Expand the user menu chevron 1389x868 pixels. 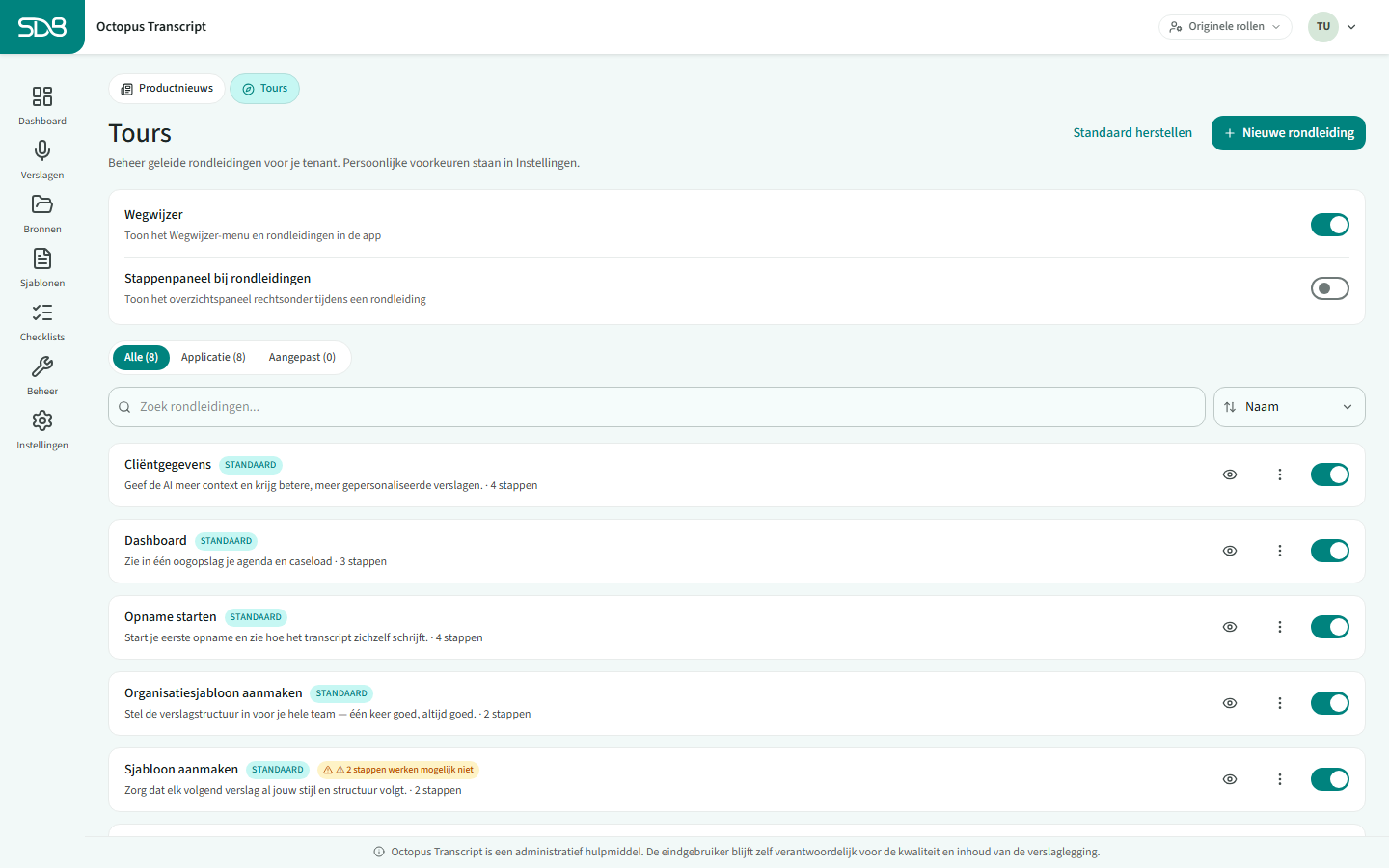1351,27
